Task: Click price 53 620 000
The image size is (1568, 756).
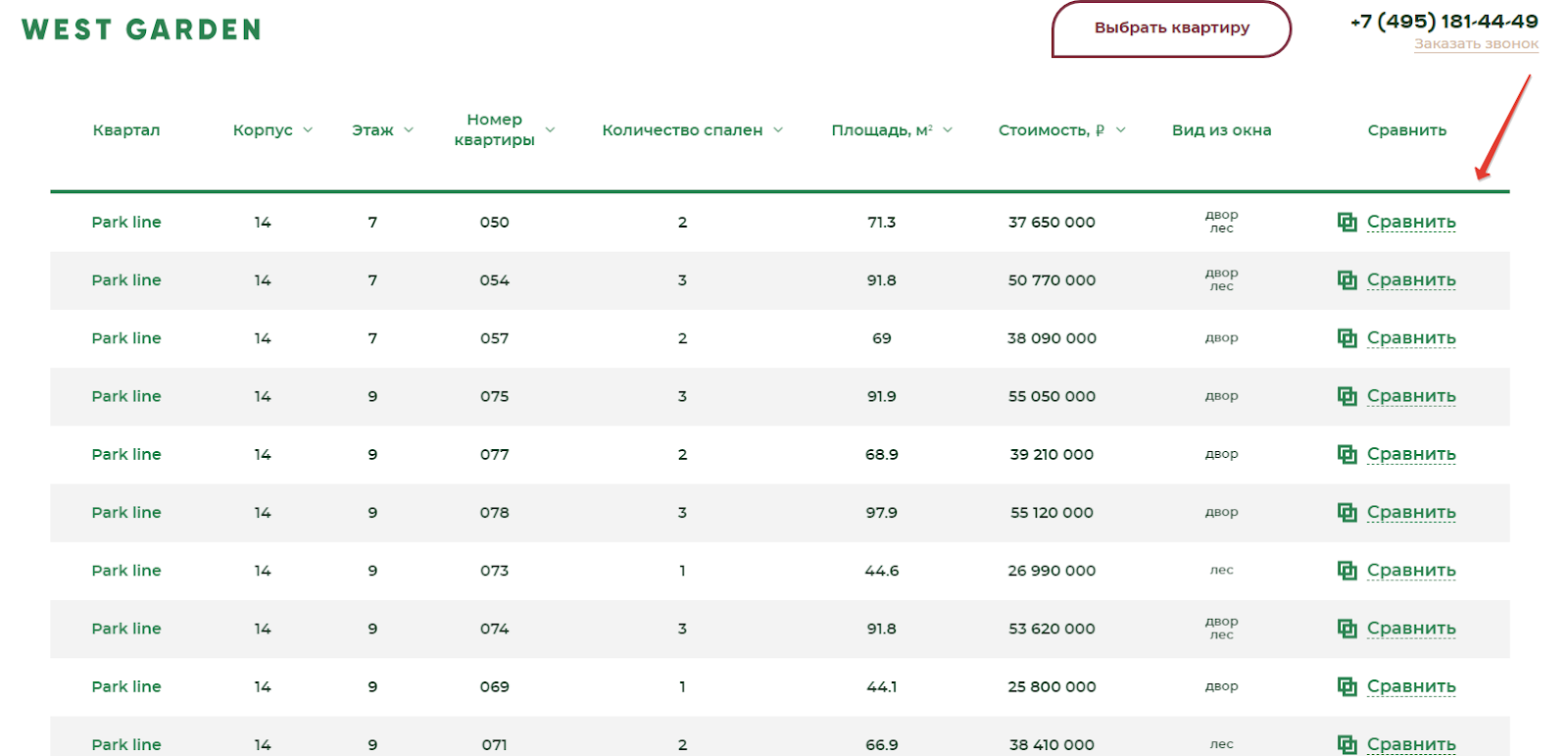Action: click(x=1052, y=629)
